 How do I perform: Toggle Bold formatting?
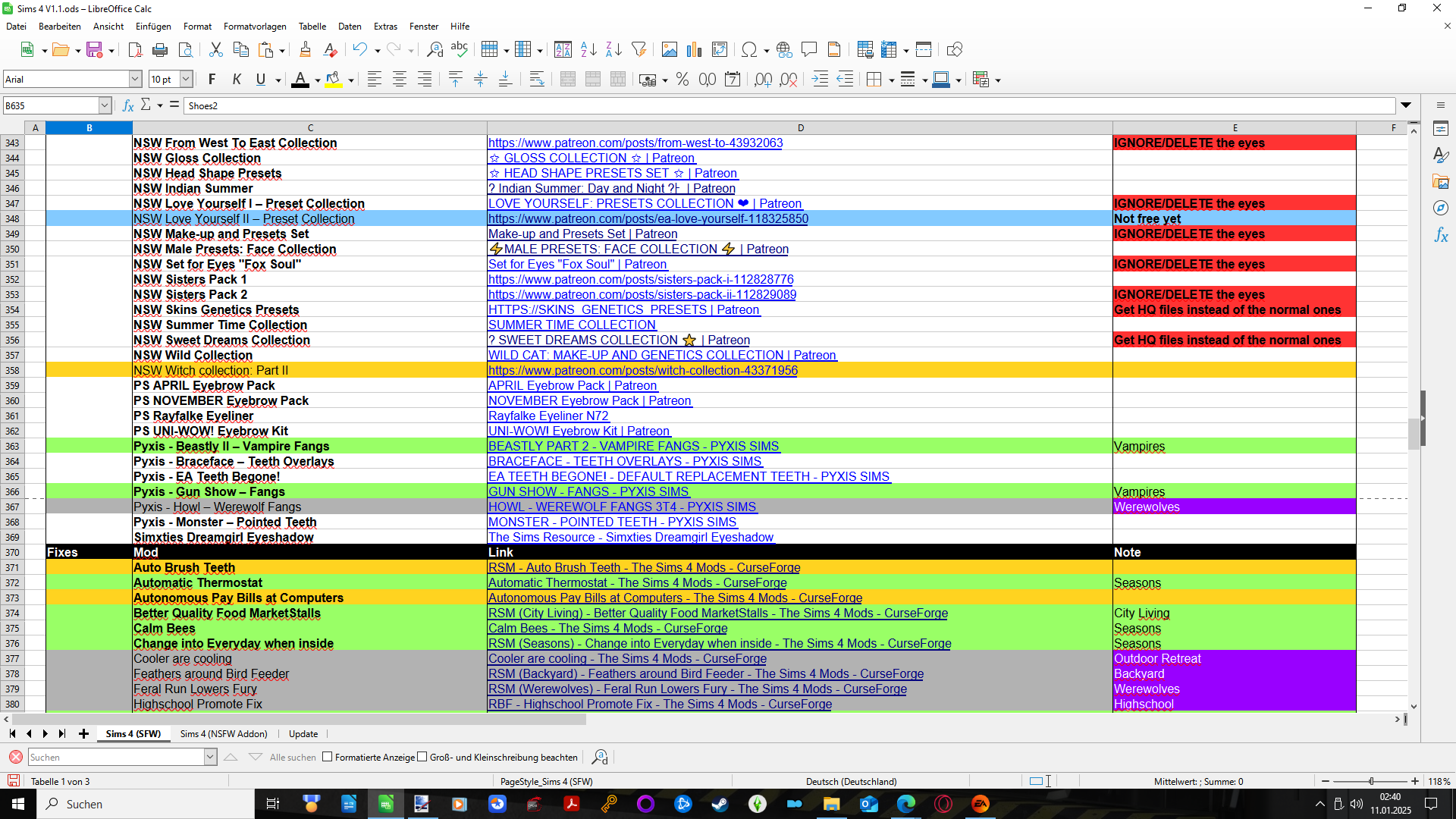click(212, 80)
